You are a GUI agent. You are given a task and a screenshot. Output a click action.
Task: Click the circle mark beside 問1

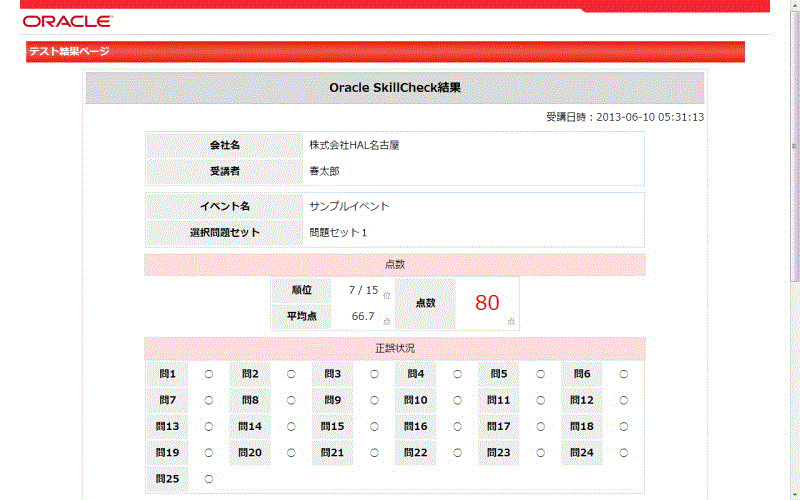pyautogui.click(x=209, y=374)
